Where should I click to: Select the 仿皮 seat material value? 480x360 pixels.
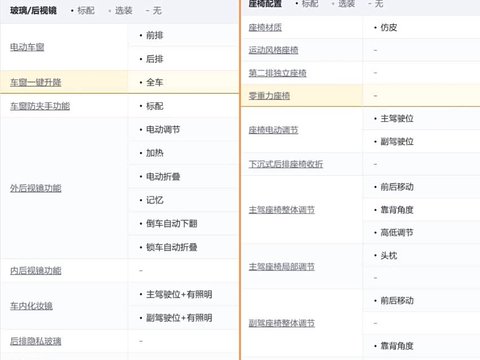pos(389,27)
